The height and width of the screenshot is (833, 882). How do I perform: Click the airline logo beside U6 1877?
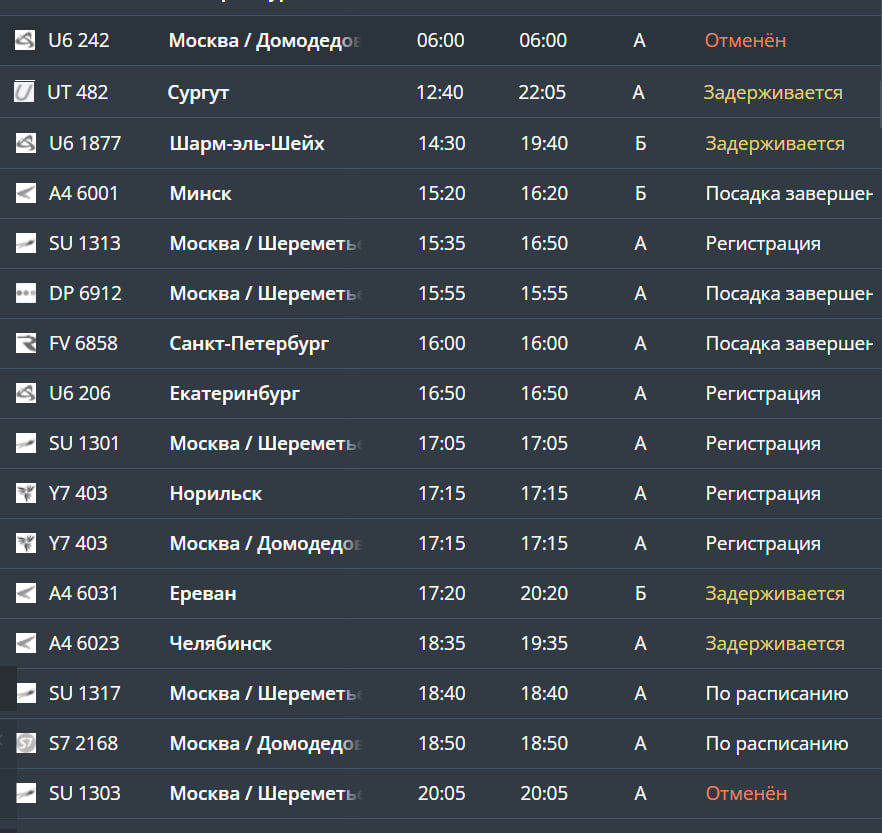[x=26, y=144]
